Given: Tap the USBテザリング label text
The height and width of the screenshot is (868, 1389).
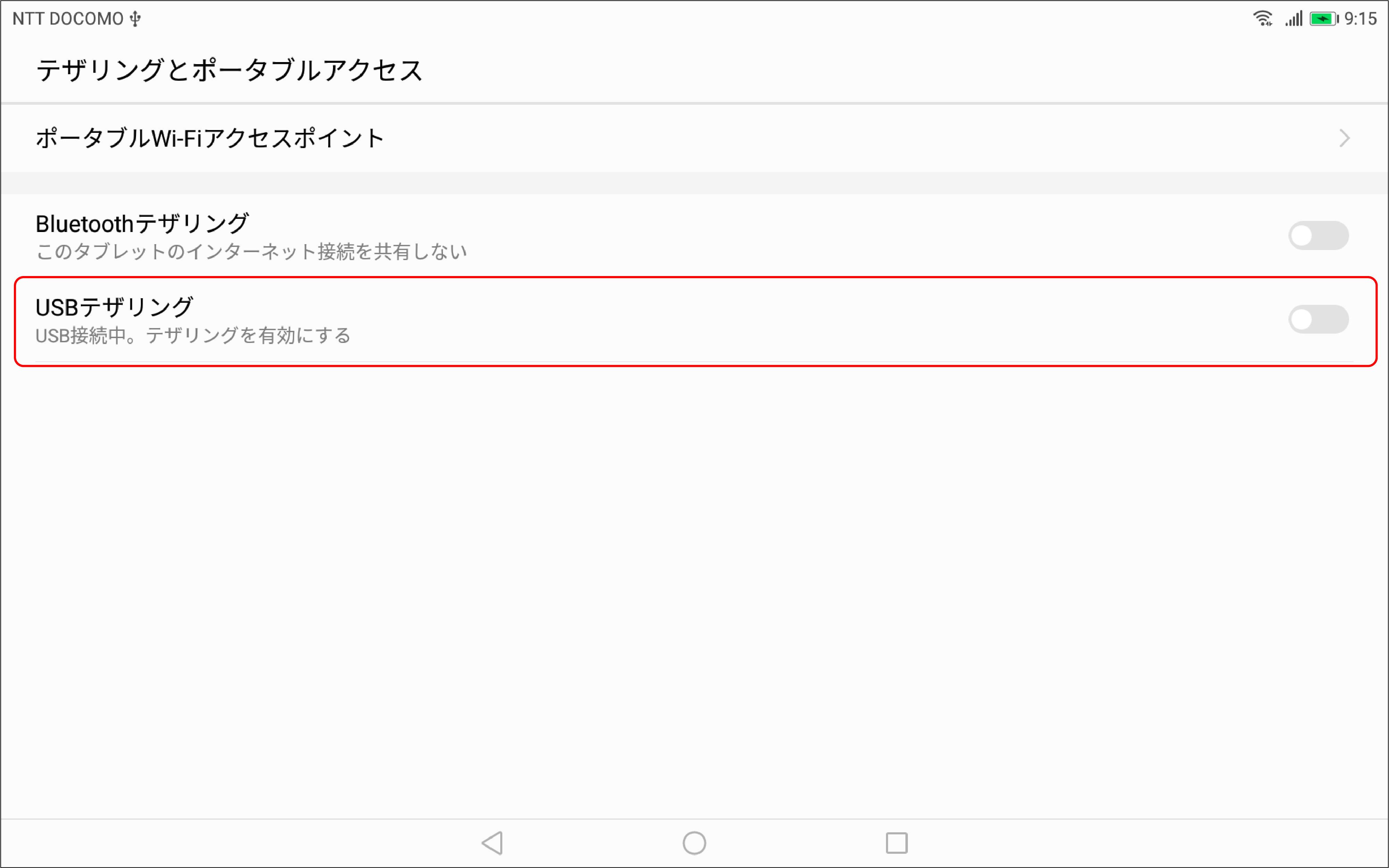Looking at the screenshot, I should [114, 307].
